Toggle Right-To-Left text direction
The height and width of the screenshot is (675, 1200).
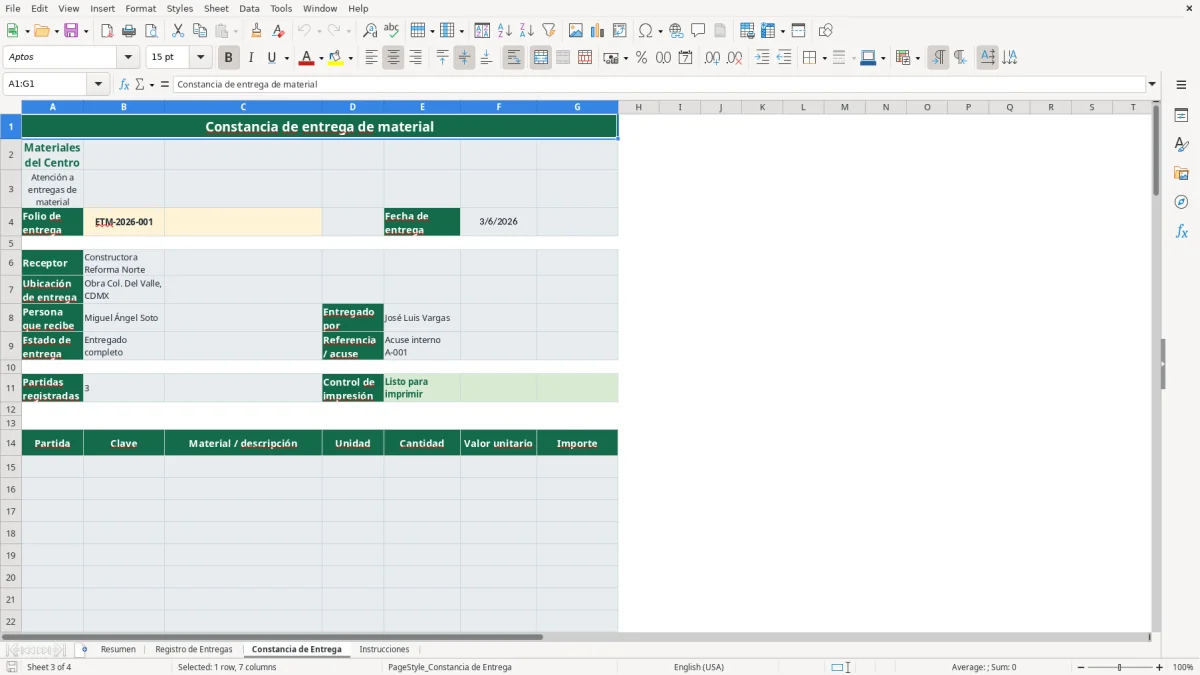click(959, 58)
